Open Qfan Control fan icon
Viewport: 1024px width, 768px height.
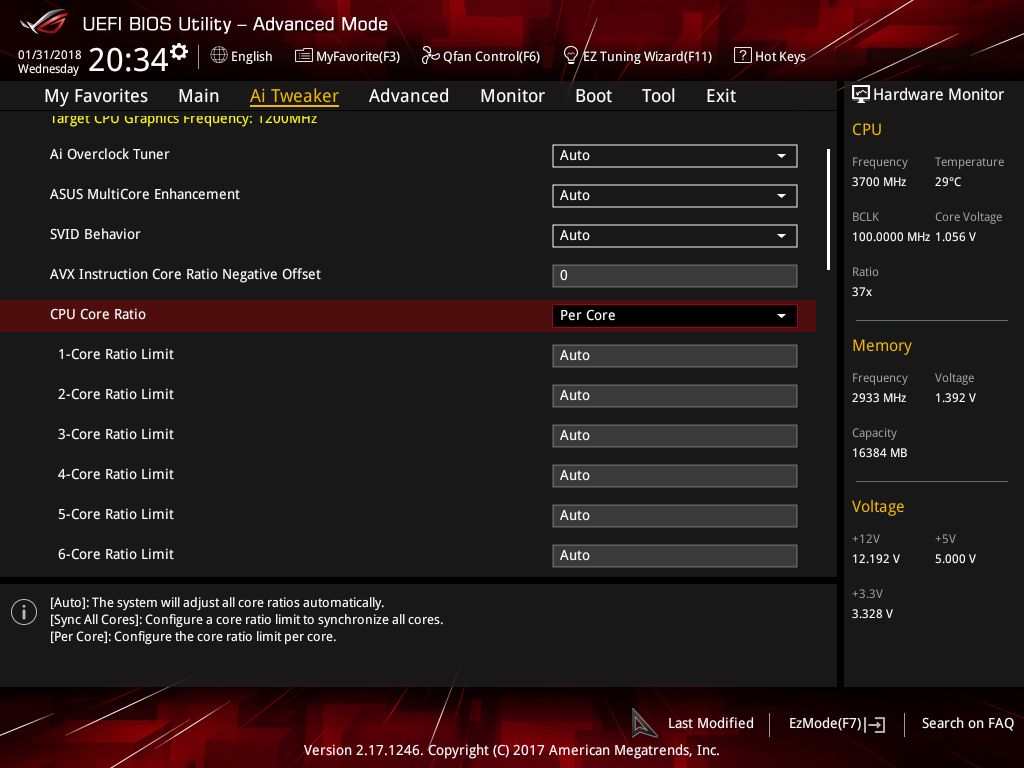(430, 56)
